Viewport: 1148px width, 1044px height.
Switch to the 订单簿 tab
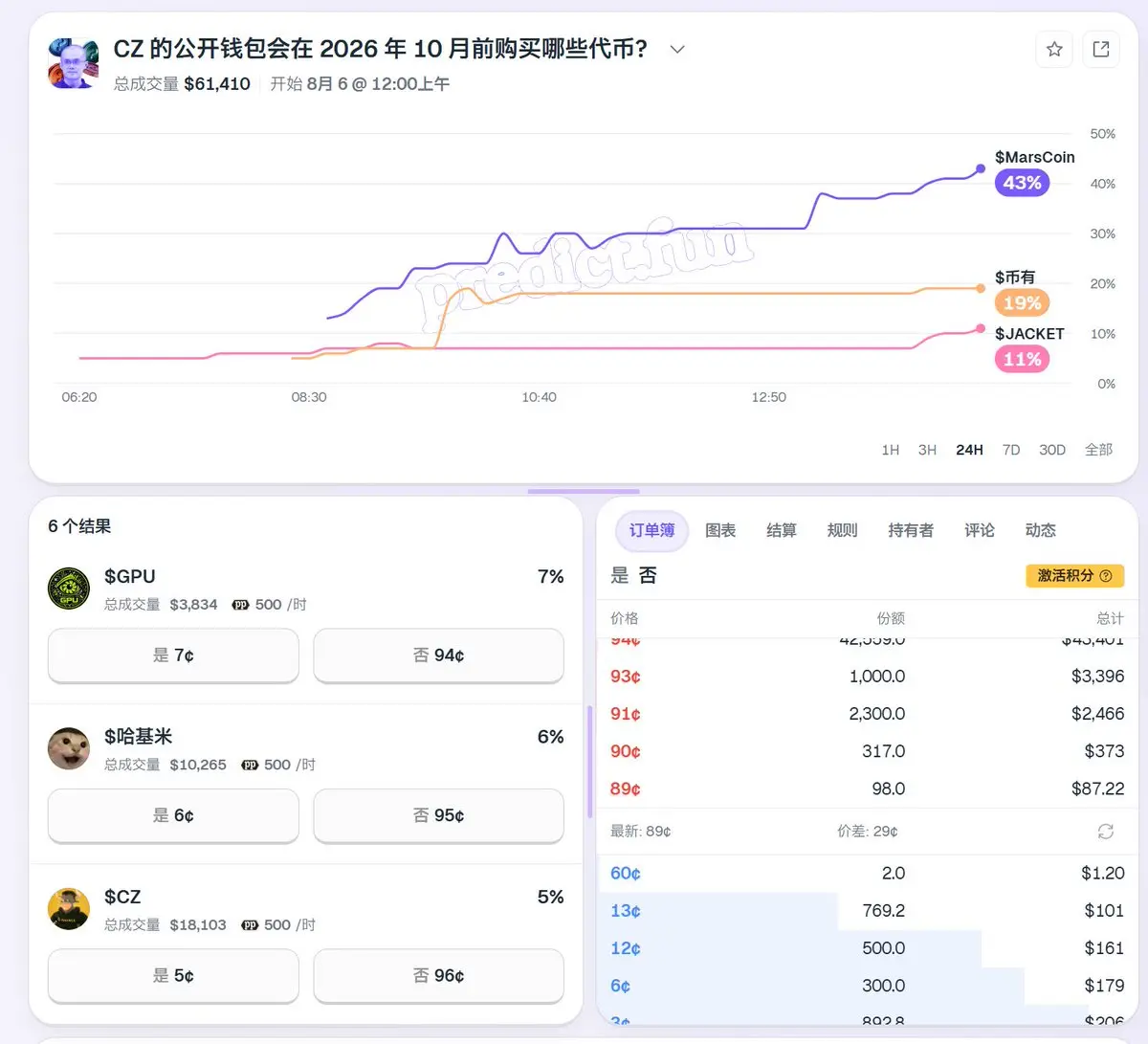point(651,531)
